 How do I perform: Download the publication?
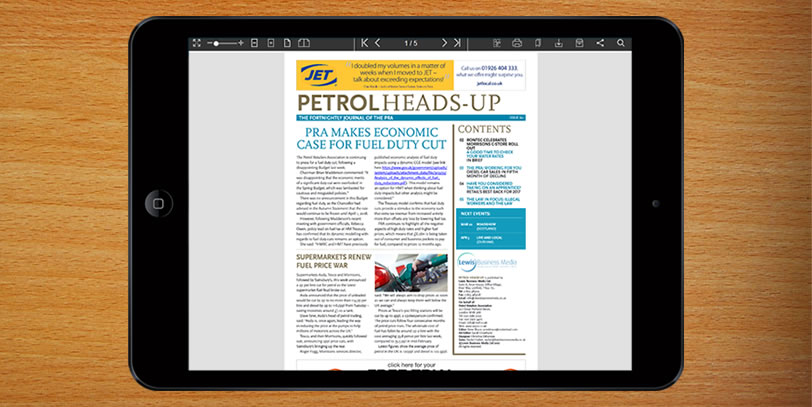coord(559,43)
